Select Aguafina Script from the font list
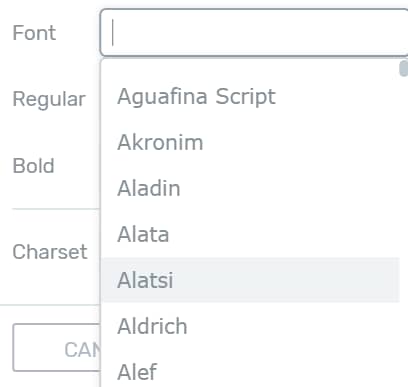This screenshot has width=408, height=387. click(x=250, y=97)
